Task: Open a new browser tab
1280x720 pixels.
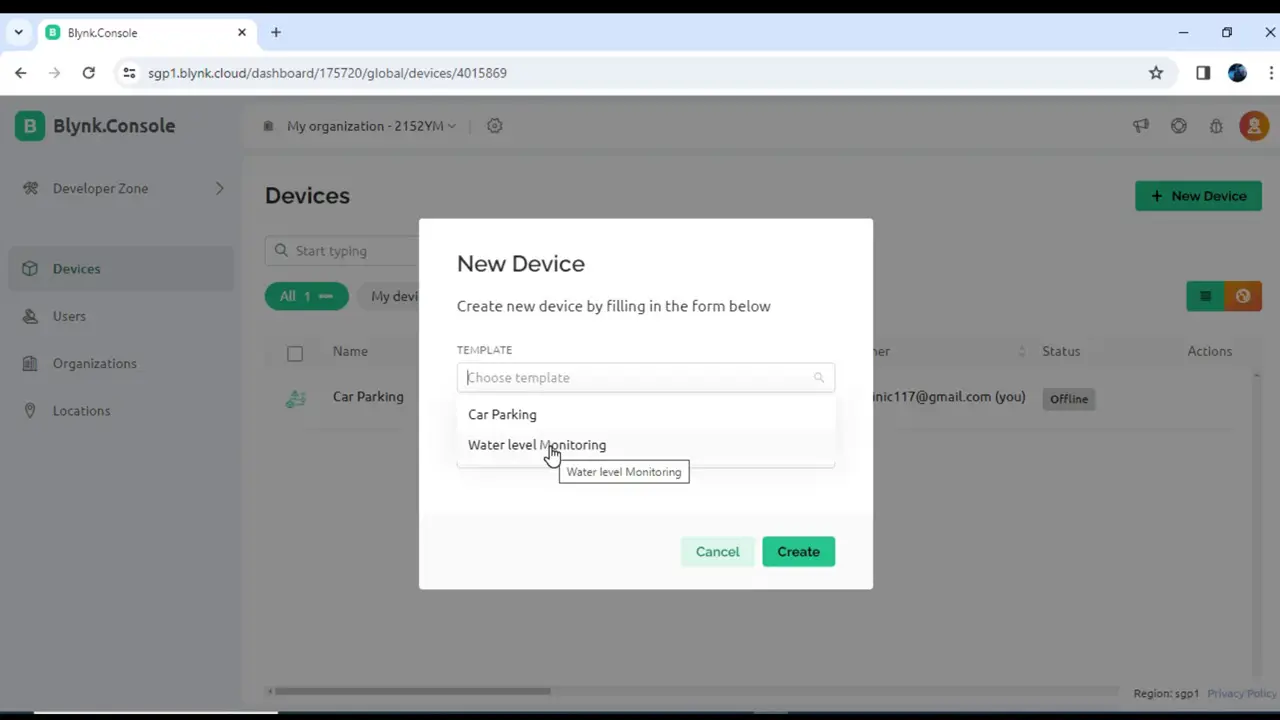Action: pyautogui.click(x=276, y=33)
